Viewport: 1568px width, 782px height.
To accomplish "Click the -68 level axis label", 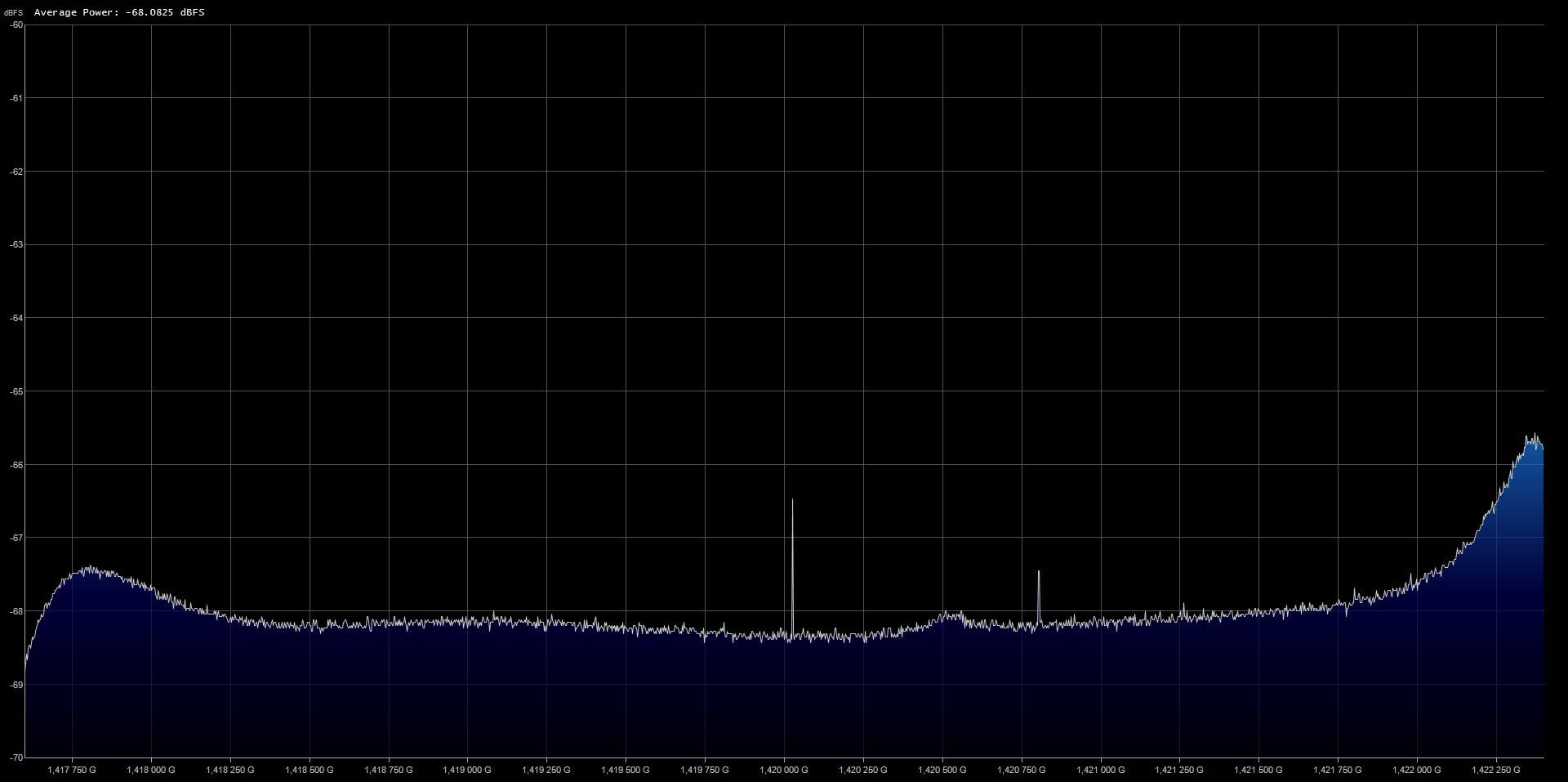I will pyautogui.click(x=16, y=611).
